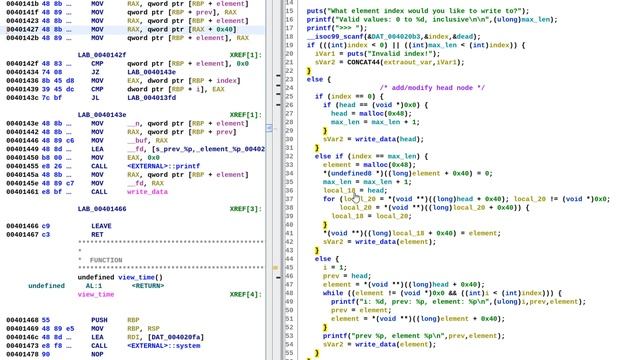Select the __buf MOV row at 00401446

coord(87,141)
